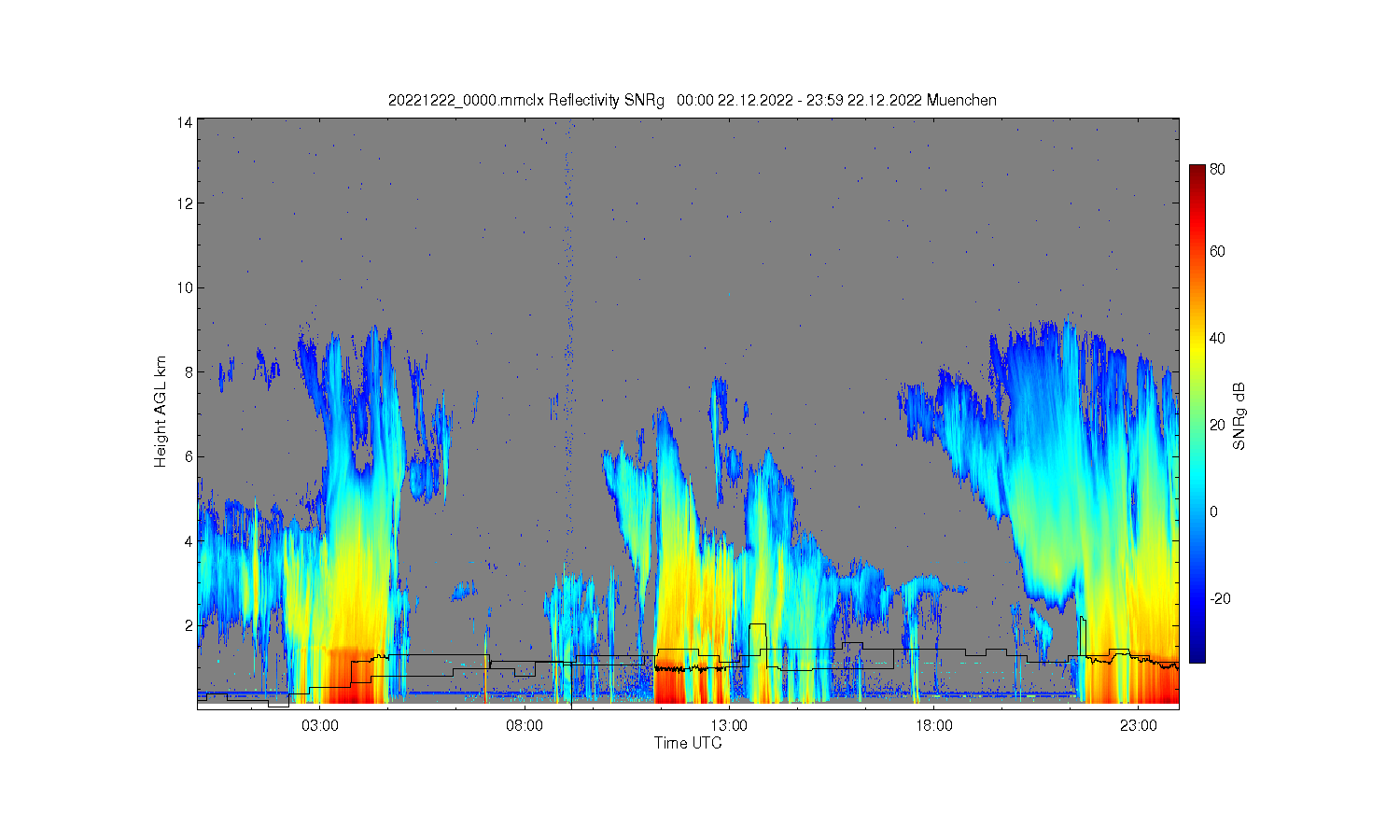Click the 03:00 time tick label
Image resolution: width=1400 pixels, height=840 pixels.
pyautogui.click(x=320, y=725)
